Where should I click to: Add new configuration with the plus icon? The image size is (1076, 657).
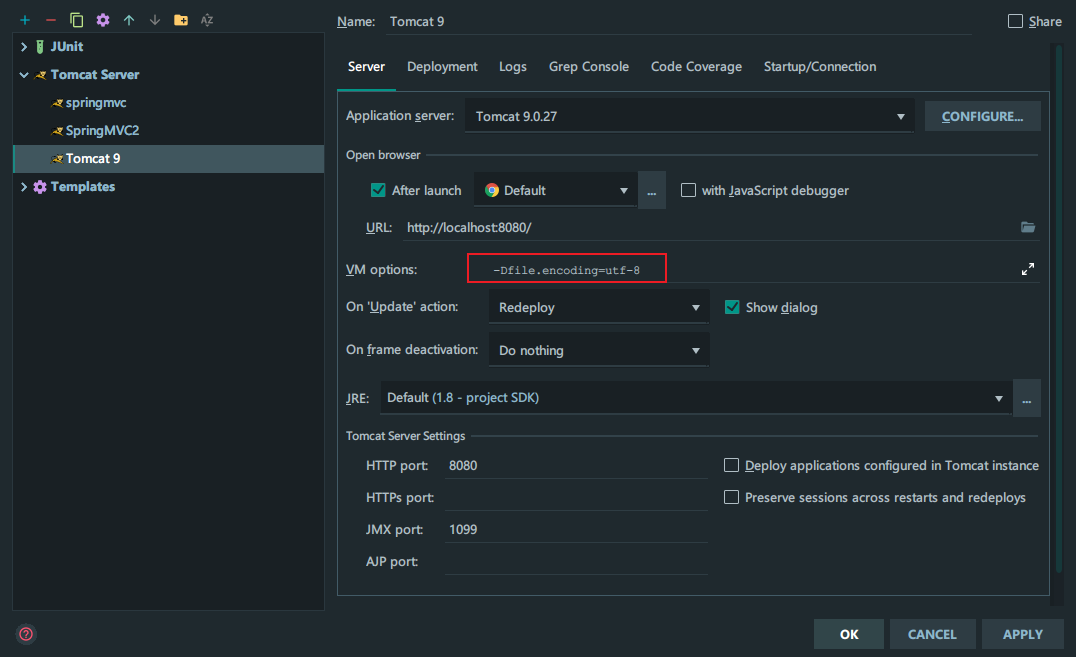click(25, 20)
